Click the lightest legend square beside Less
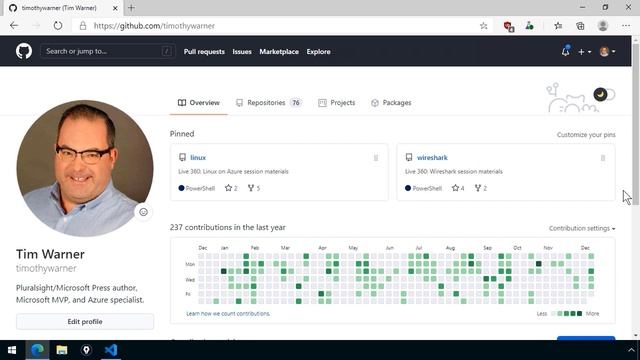The image size is (640, 360). 553,313
